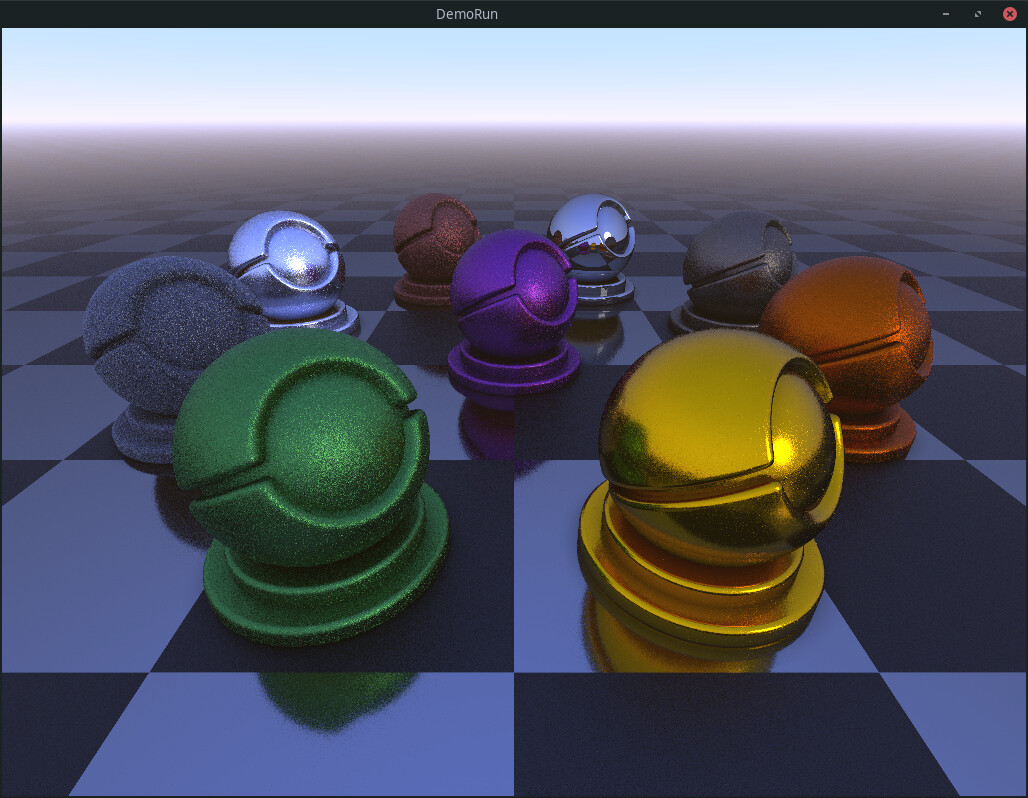Click the green shader ball
This screenshot has width=1028, height=798.
click(x=311, y=485)
